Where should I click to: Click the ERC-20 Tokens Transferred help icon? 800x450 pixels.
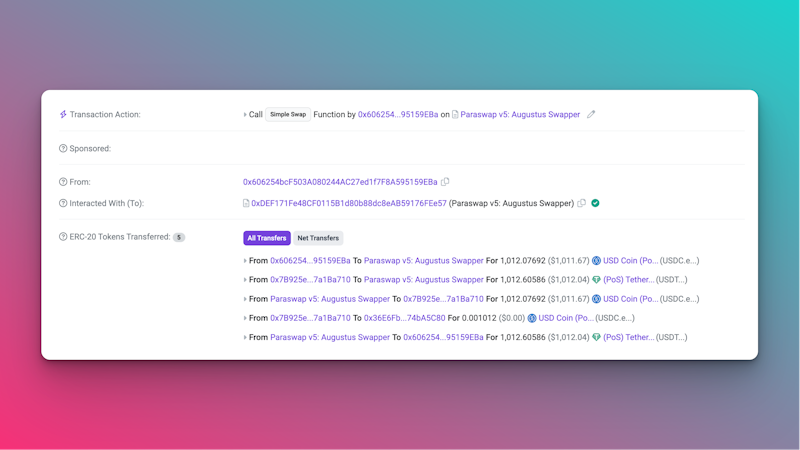coord(63,237)
